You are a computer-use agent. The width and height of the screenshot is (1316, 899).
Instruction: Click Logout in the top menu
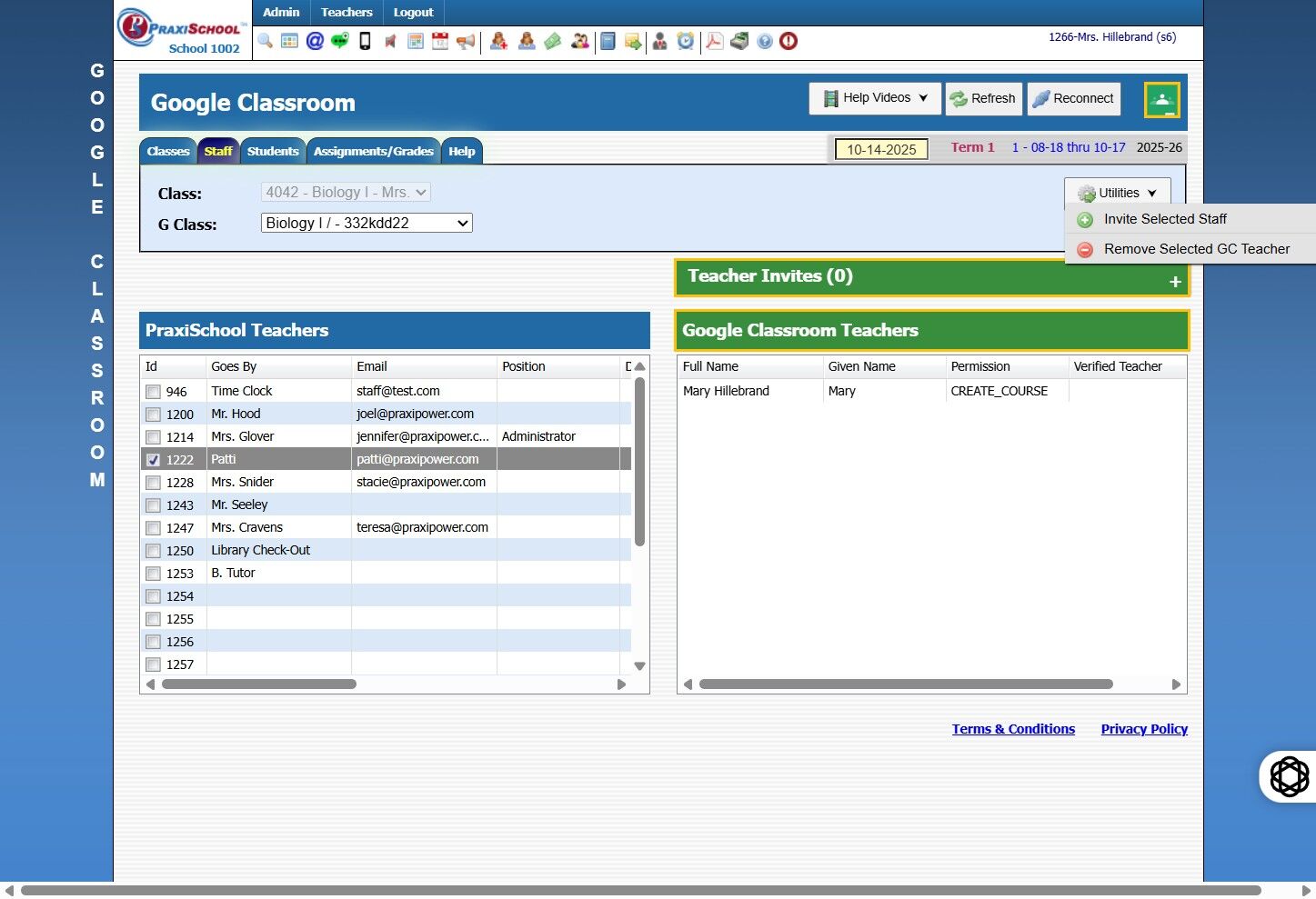[x=414, y=13]
